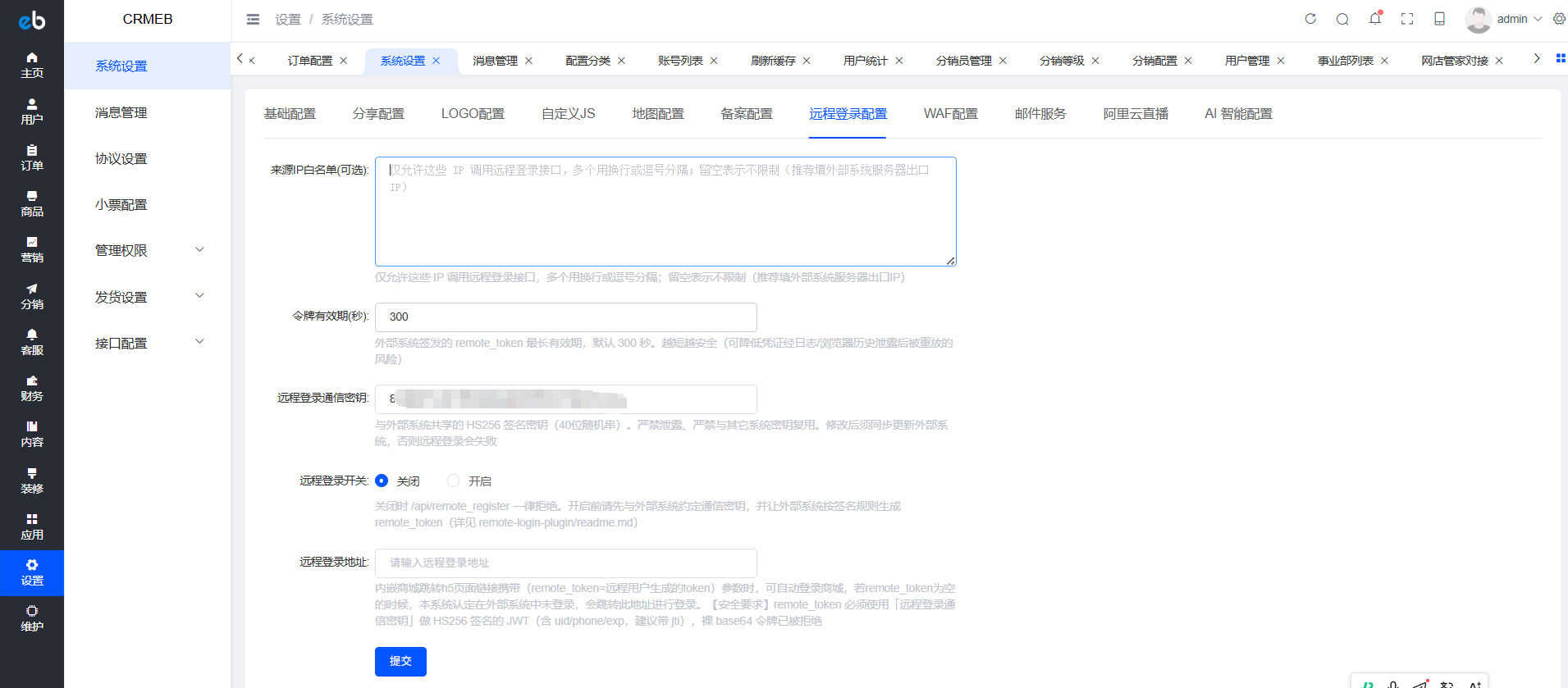The image size is (1568, 688).
Task: Switch to the AI 智能配置 tab
Action: click(x=1238, y=114)
